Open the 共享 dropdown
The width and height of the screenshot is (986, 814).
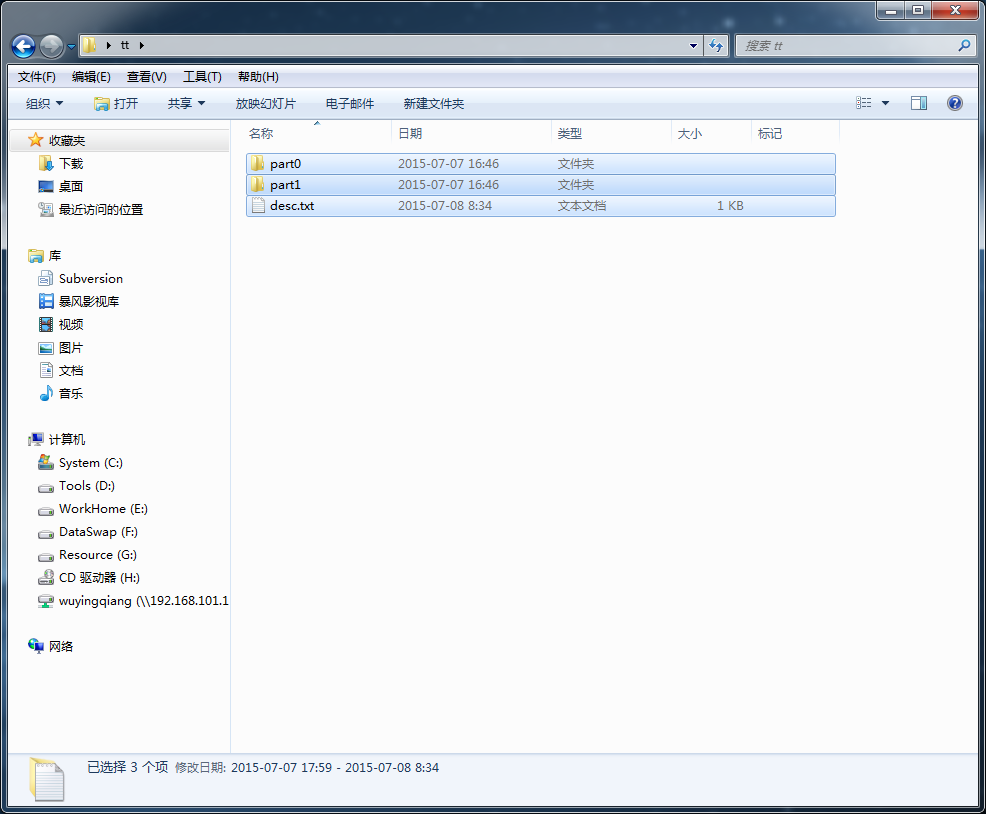pyautogui.click(x=186, y=104)
